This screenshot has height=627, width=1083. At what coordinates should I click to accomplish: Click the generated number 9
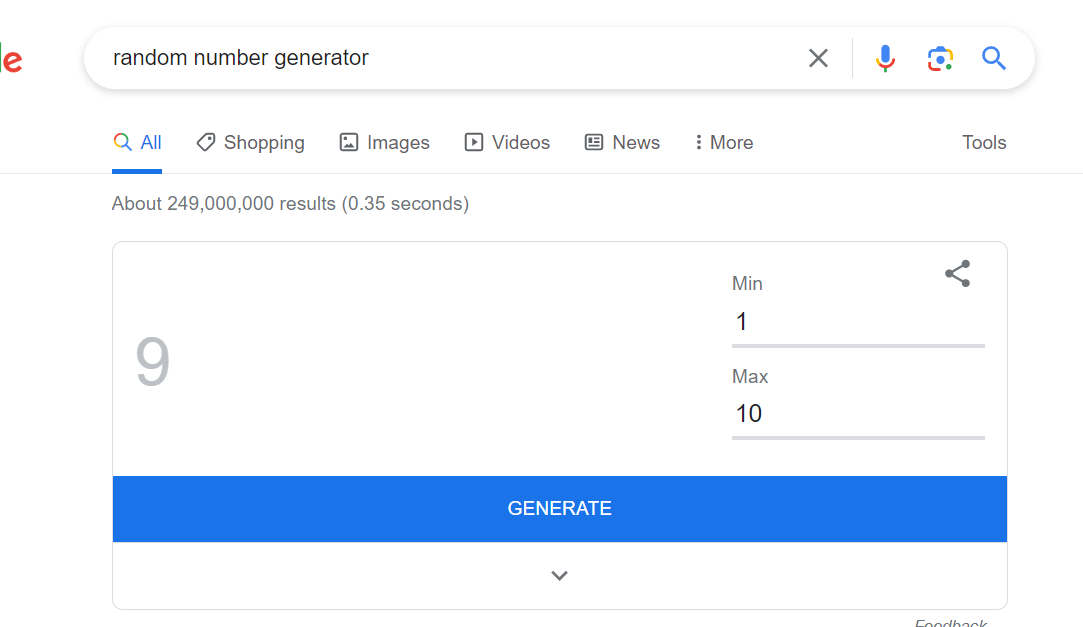click(x=153, y=361)
